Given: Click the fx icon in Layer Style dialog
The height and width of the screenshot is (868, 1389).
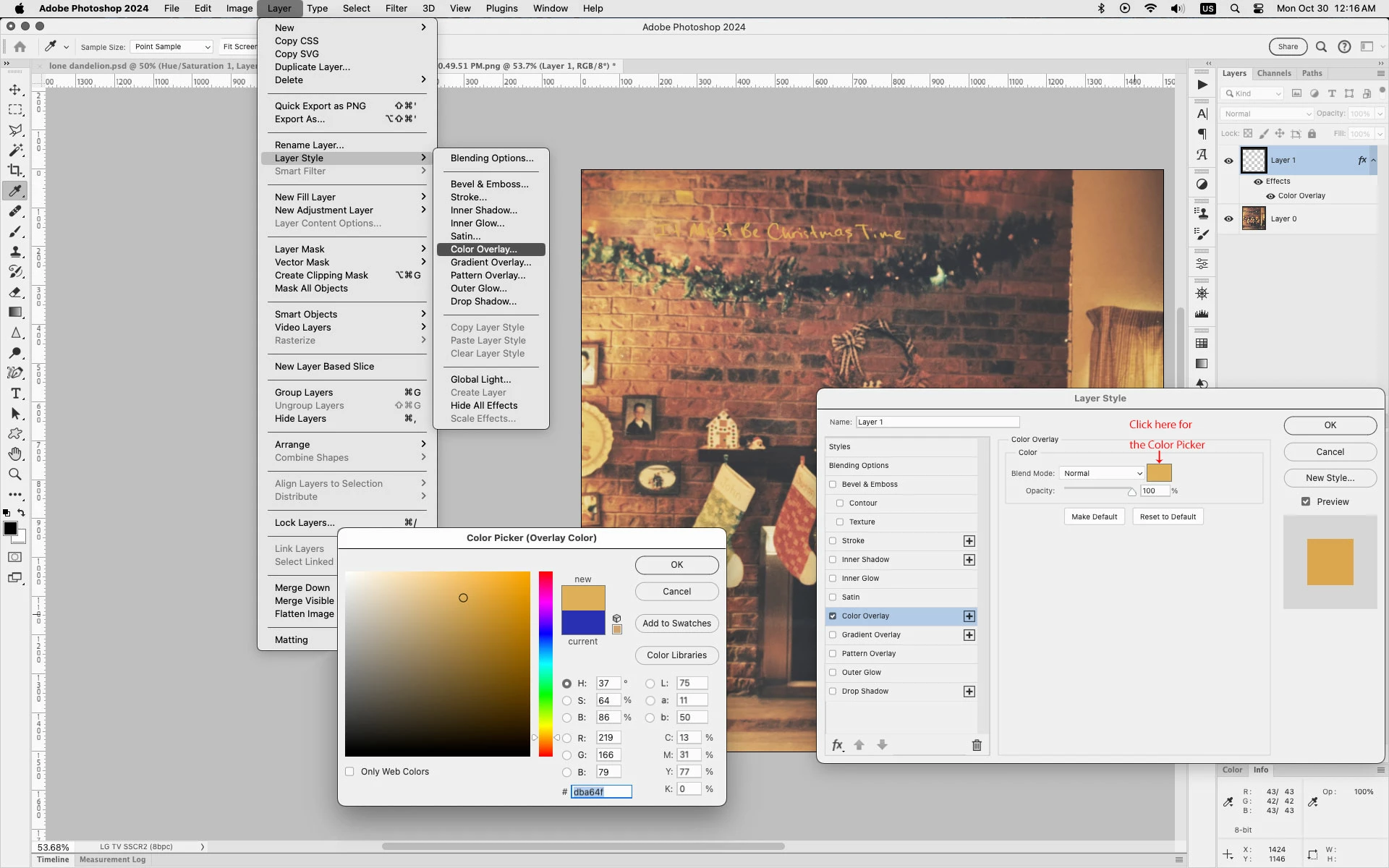Looking at the screenshot, I should tap(837, 745).
